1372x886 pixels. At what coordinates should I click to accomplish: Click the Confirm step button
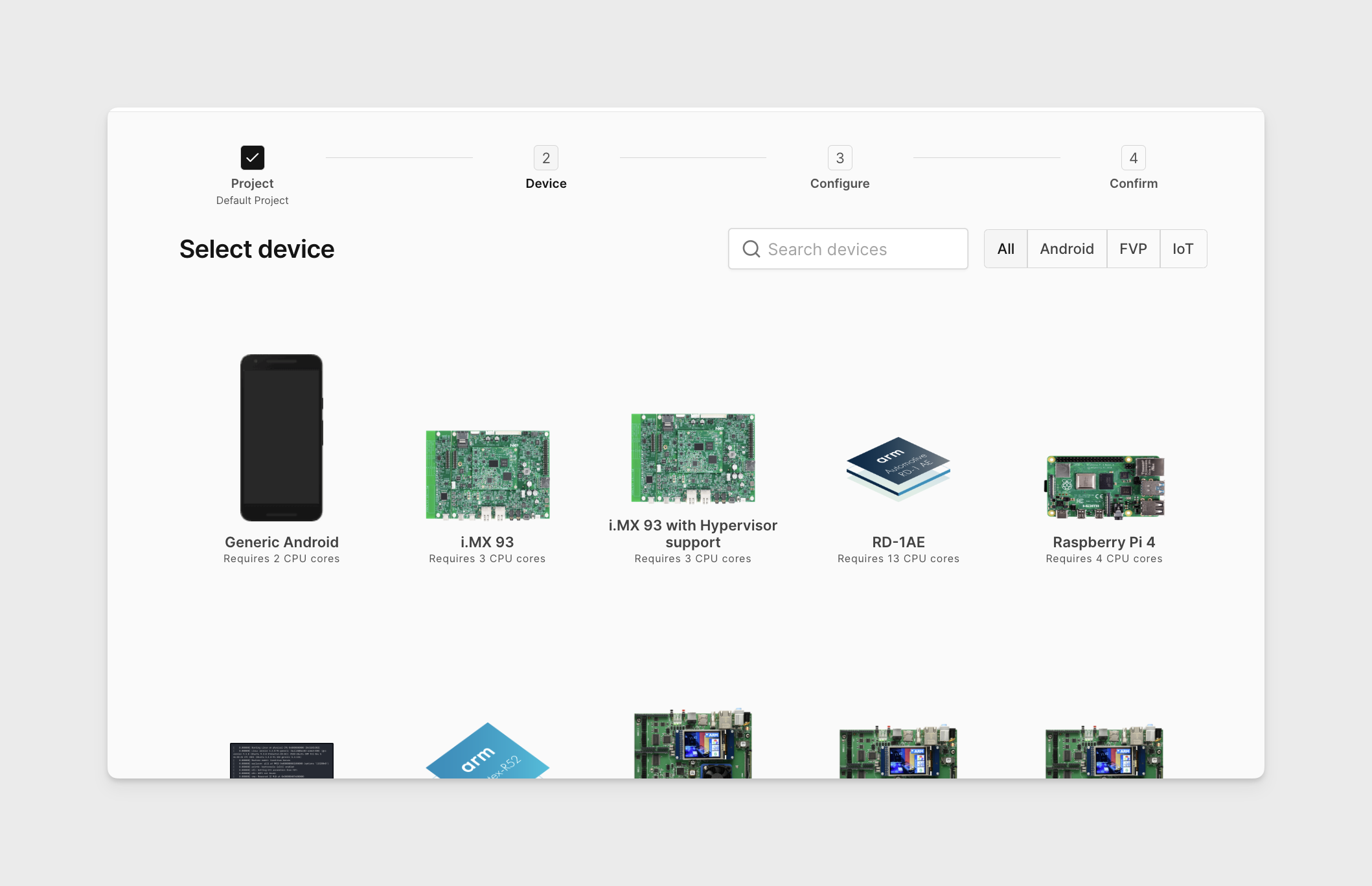[x=1134, y=157]
